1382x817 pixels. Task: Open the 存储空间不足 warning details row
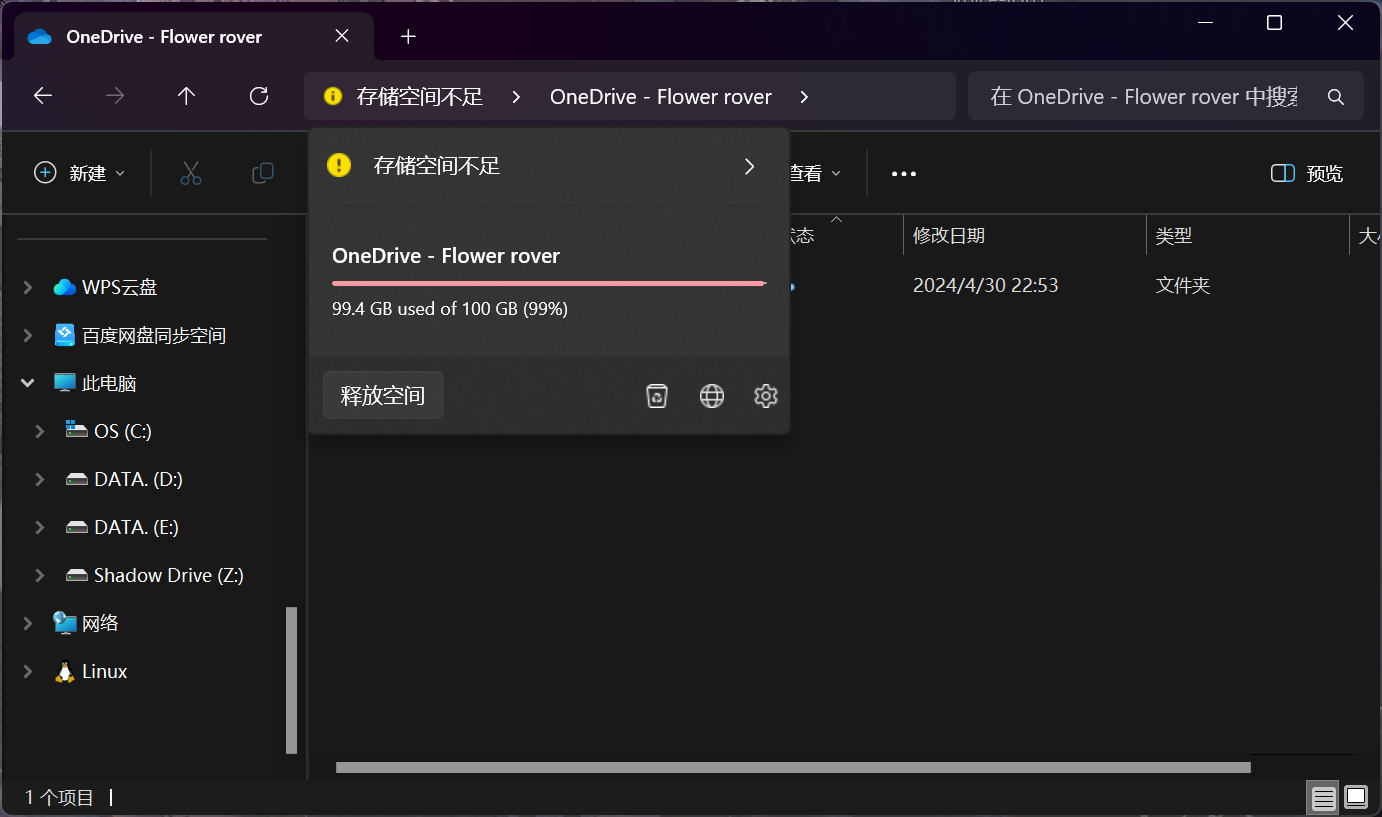coord(548,166)
